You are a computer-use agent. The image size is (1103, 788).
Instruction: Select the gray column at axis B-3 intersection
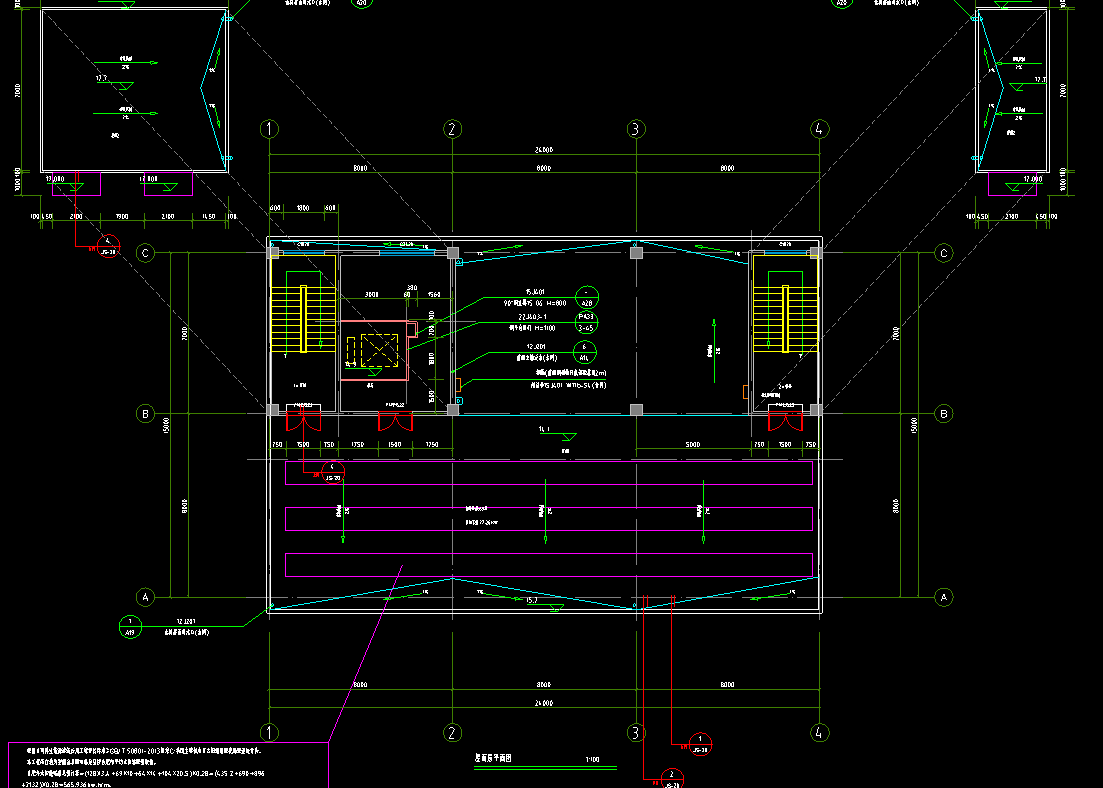(635, 410)
